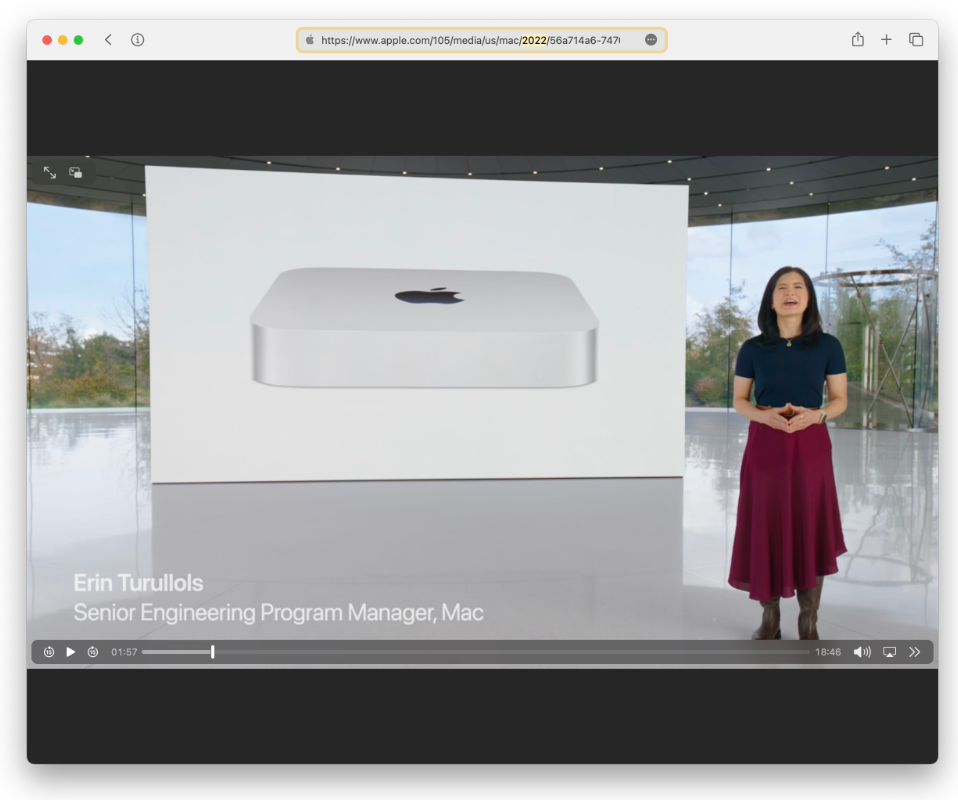958x800 pixels.
Task: Show tab overview
Action: tap(916, 40)
